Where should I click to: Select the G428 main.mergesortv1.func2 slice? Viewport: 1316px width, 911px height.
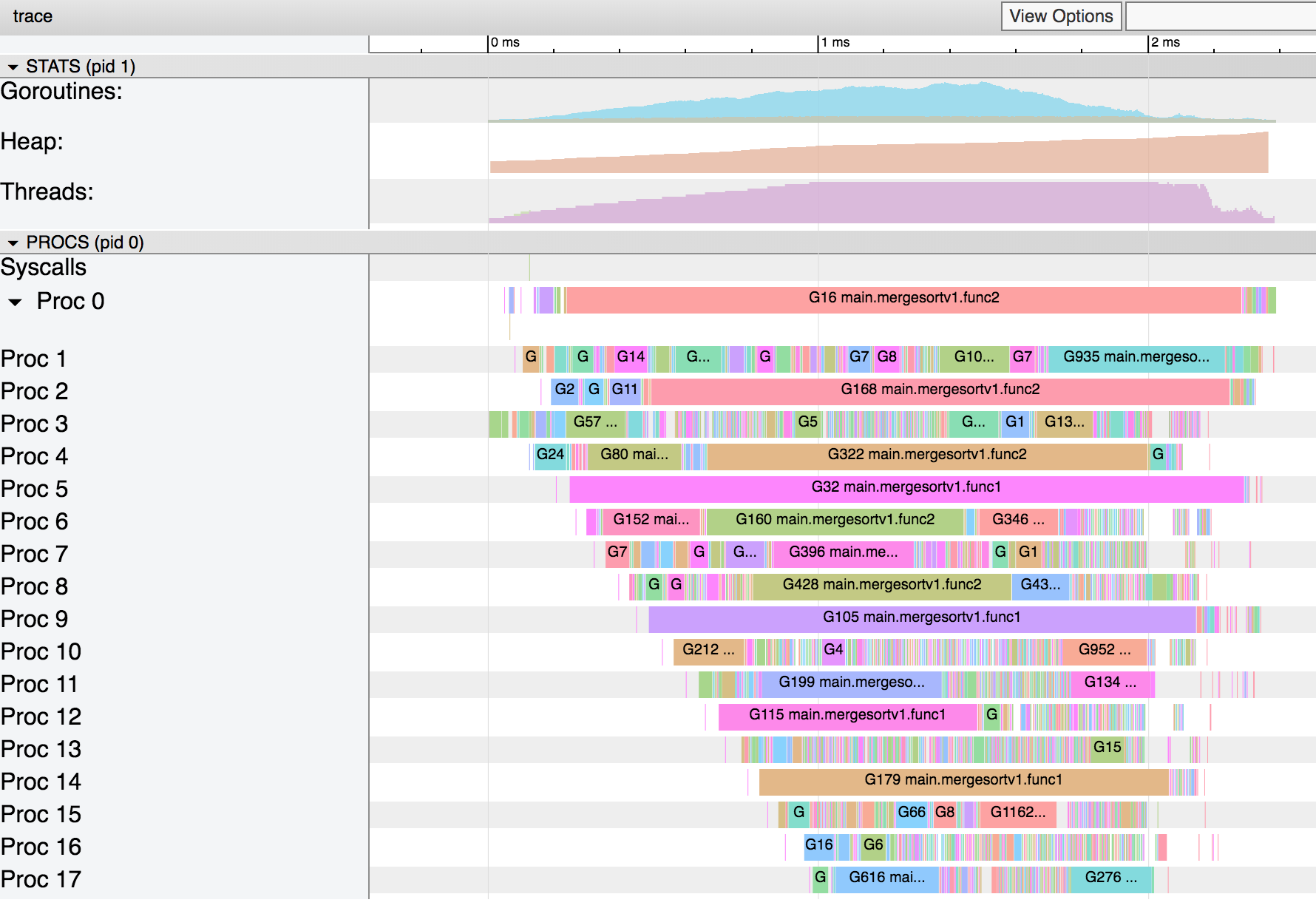click(882, 586)
